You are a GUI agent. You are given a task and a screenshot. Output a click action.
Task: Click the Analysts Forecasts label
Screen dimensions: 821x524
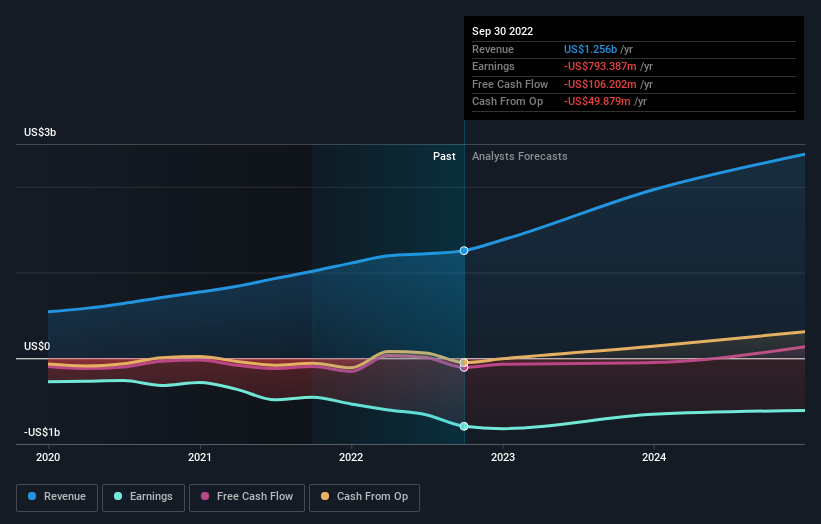click(519, 157)
